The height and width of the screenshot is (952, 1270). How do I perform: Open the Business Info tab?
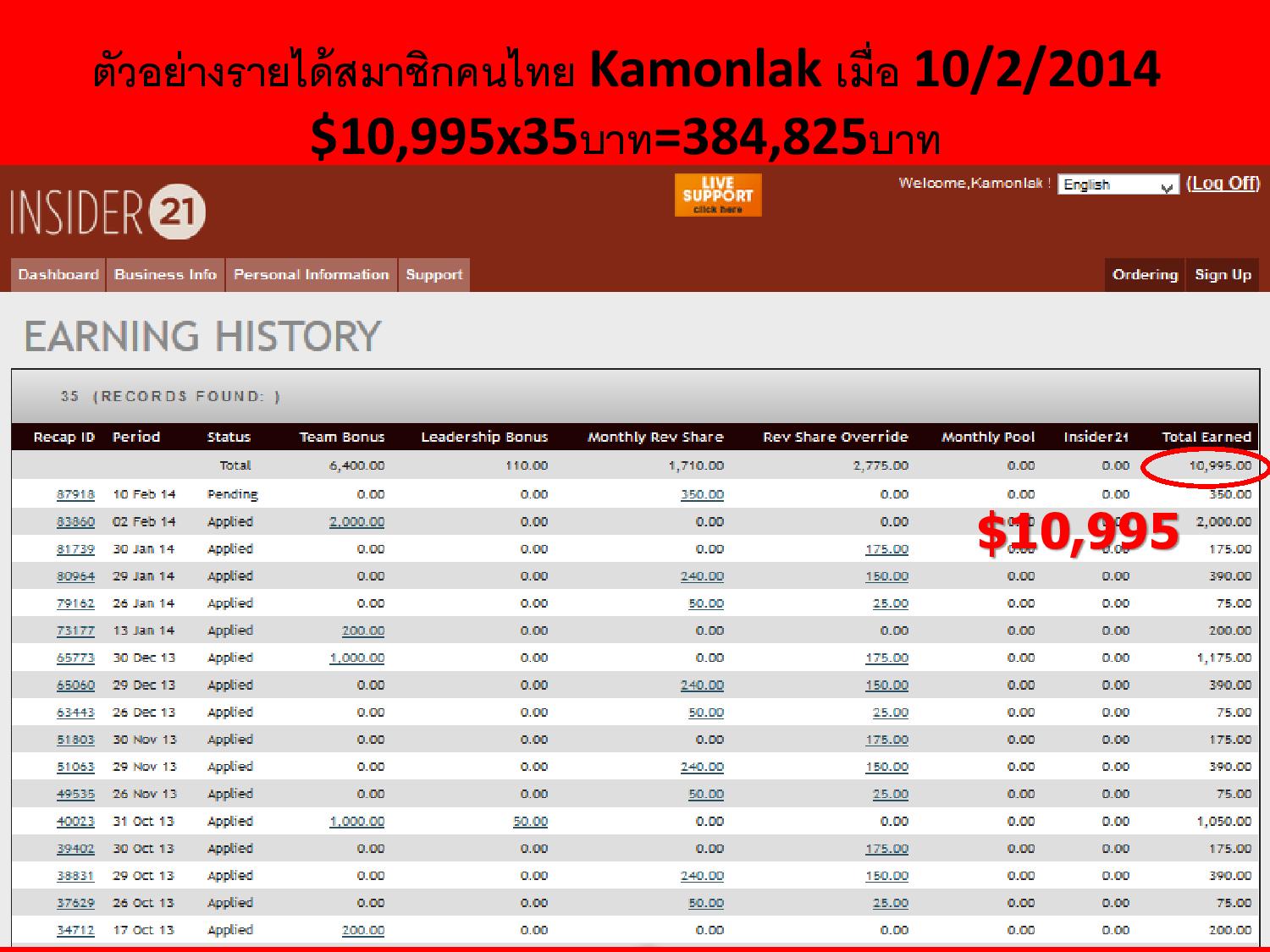pos(166,275)
